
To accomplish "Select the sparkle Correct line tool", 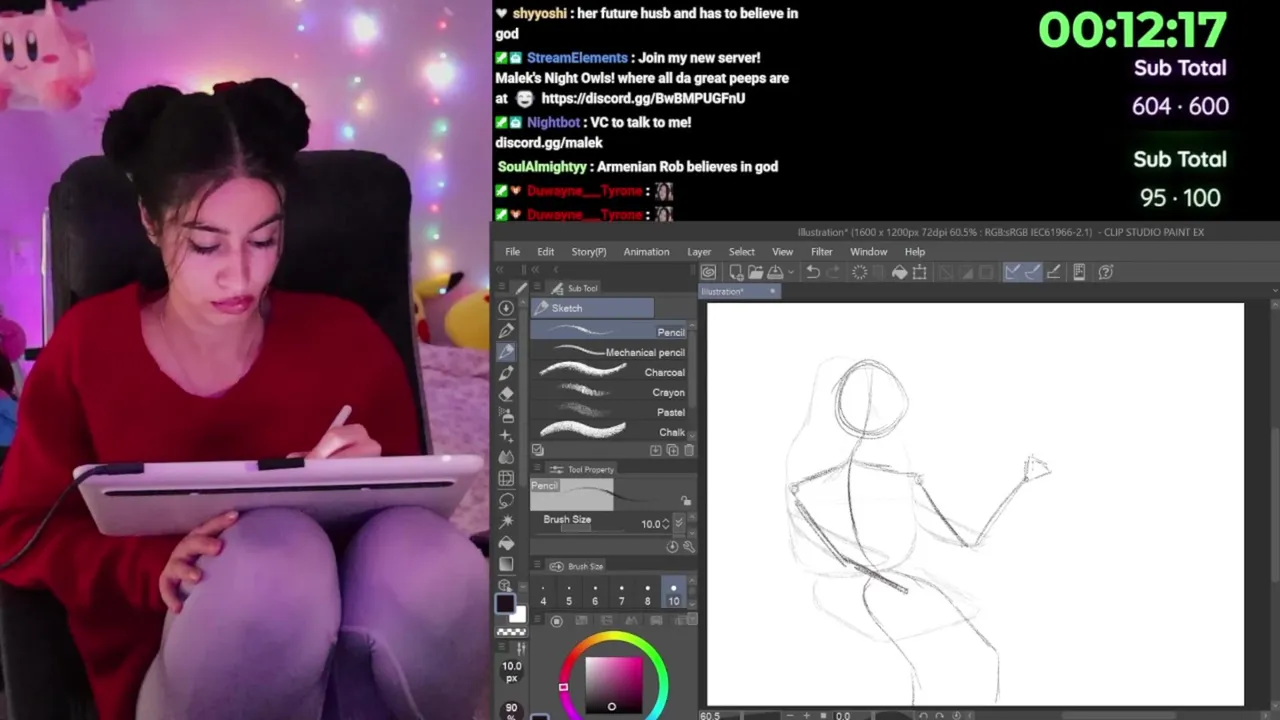I will 506,436.
